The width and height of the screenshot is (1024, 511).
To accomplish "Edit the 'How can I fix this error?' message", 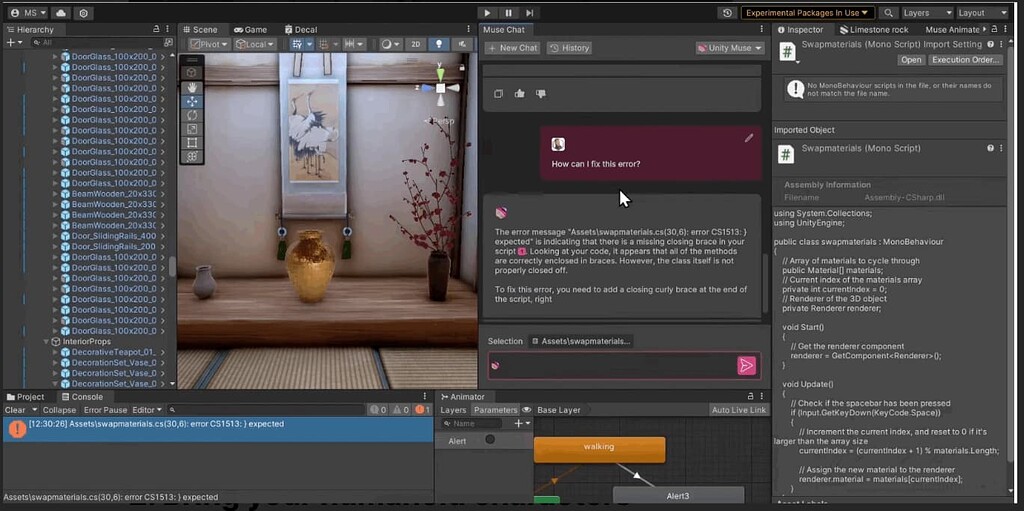I will point(748,138).
